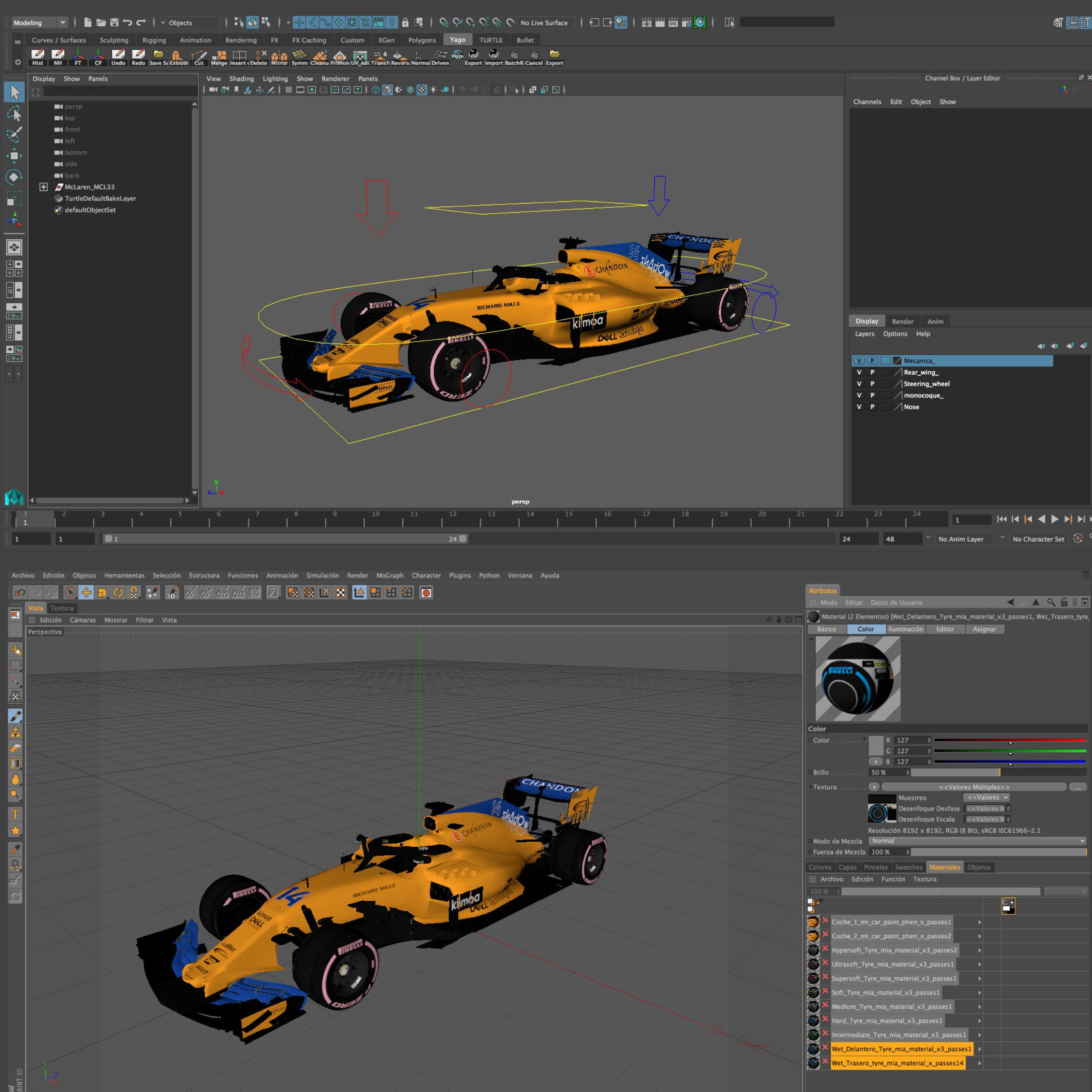Toggle red X on Hard_Tyre material

[x=825, y=1019]
